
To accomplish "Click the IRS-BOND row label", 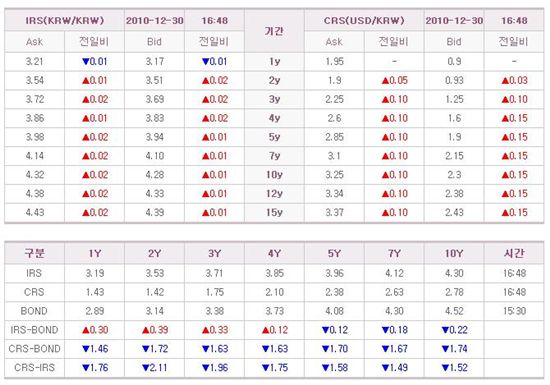I will [x=34, y=330].
